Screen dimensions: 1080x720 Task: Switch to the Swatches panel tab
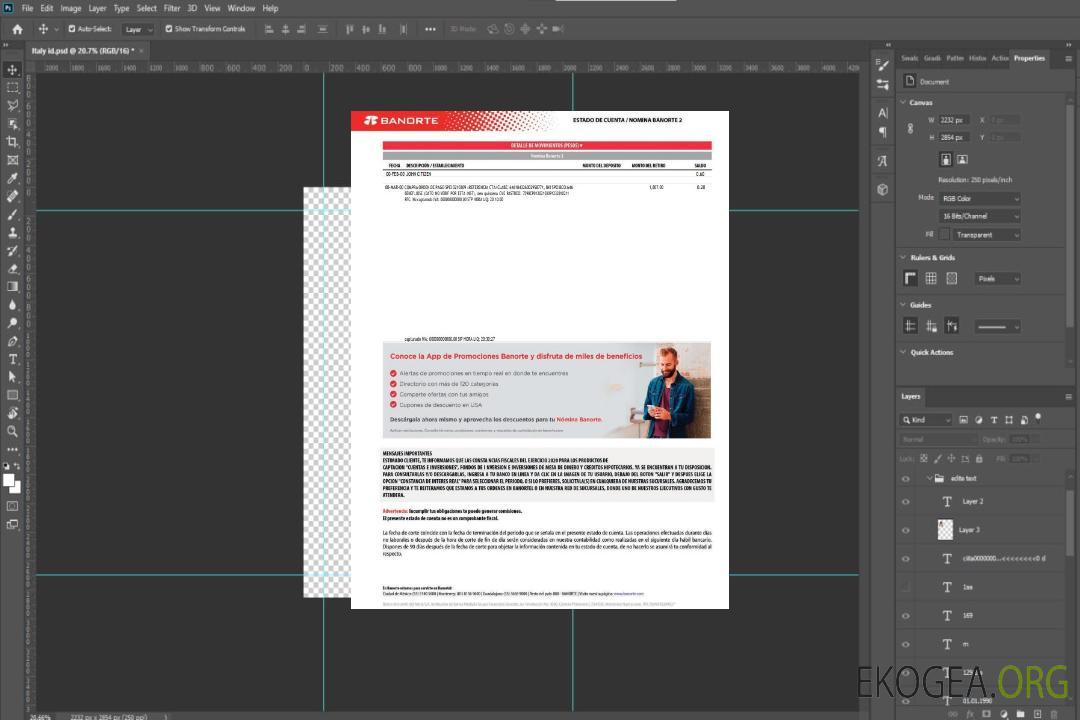click(x=909, y=58)
